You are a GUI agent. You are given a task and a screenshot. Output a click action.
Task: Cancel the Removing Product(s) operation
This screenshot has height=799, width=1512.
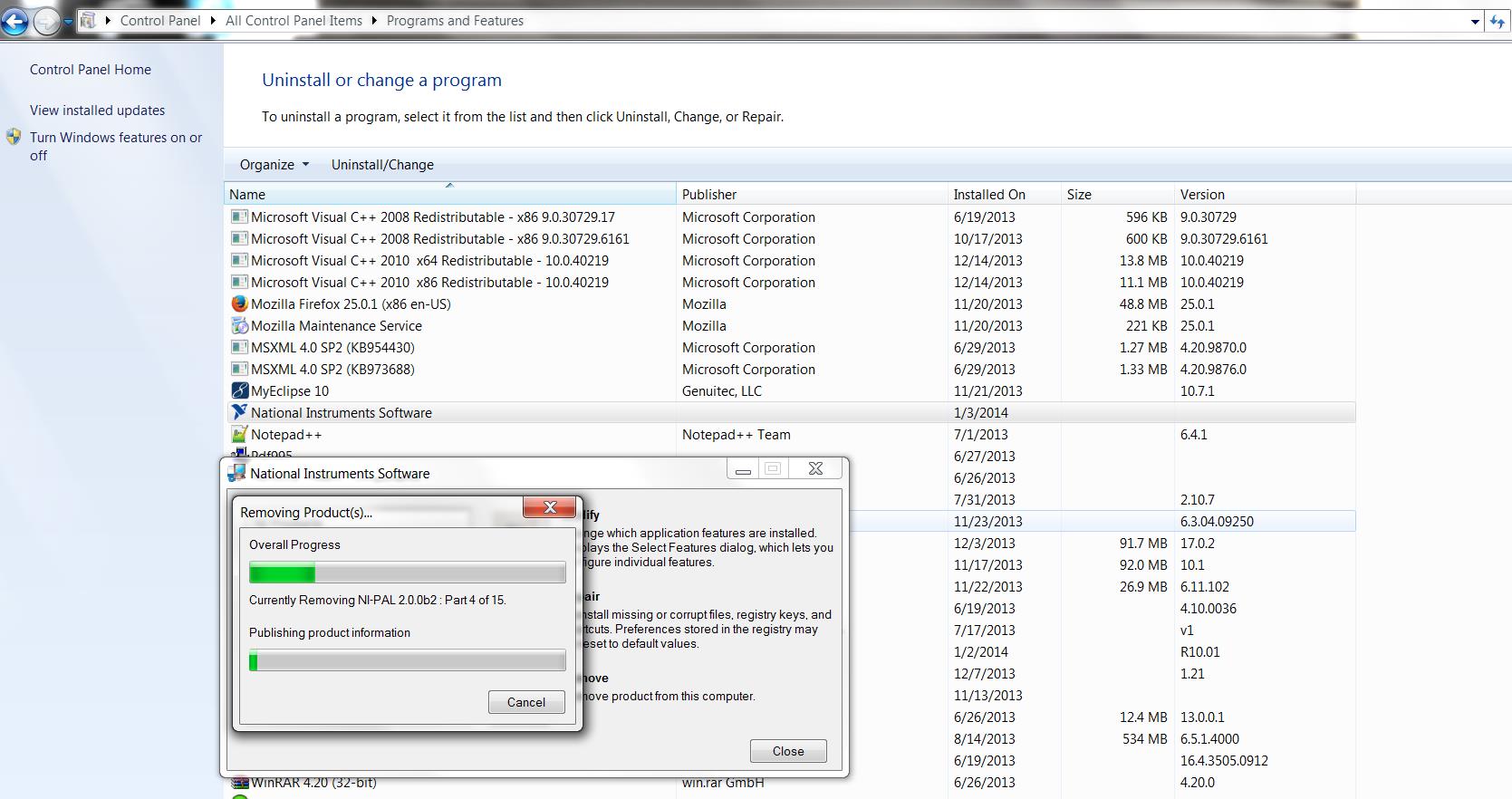pyautogui.click(x=526, y=702)
